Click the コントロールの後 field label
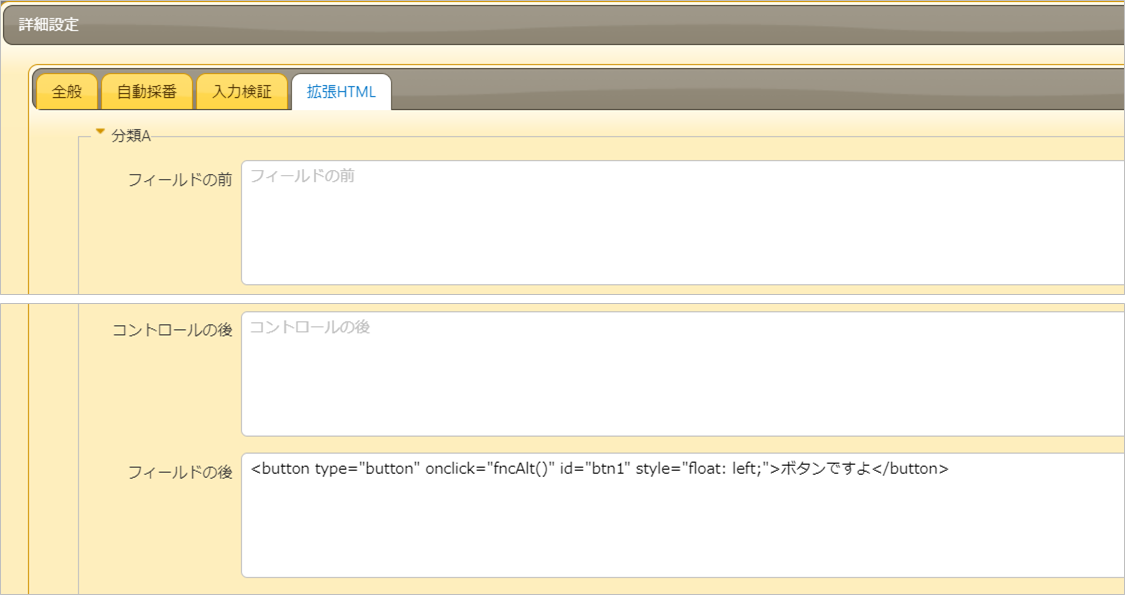Screen dimensions: 1125x595 point(171,328)
